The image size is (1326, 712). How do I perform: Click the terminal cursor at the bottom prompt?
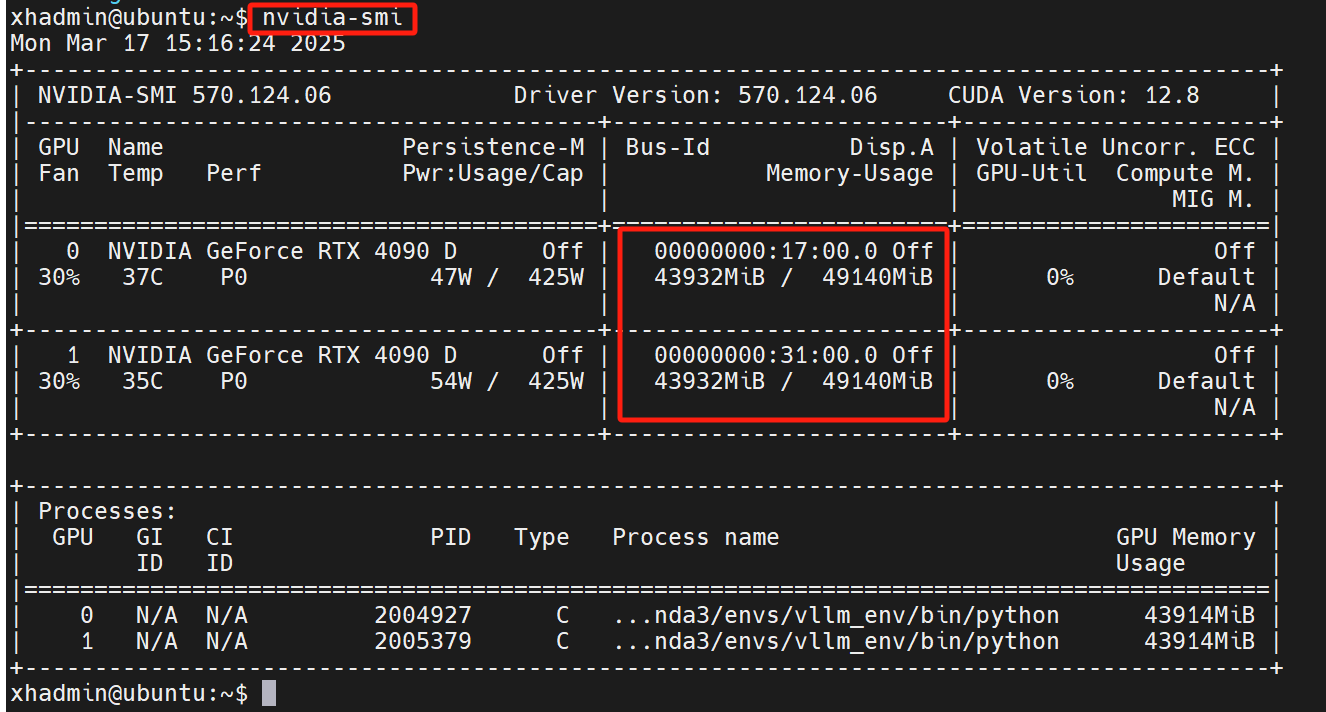(268, 693)
